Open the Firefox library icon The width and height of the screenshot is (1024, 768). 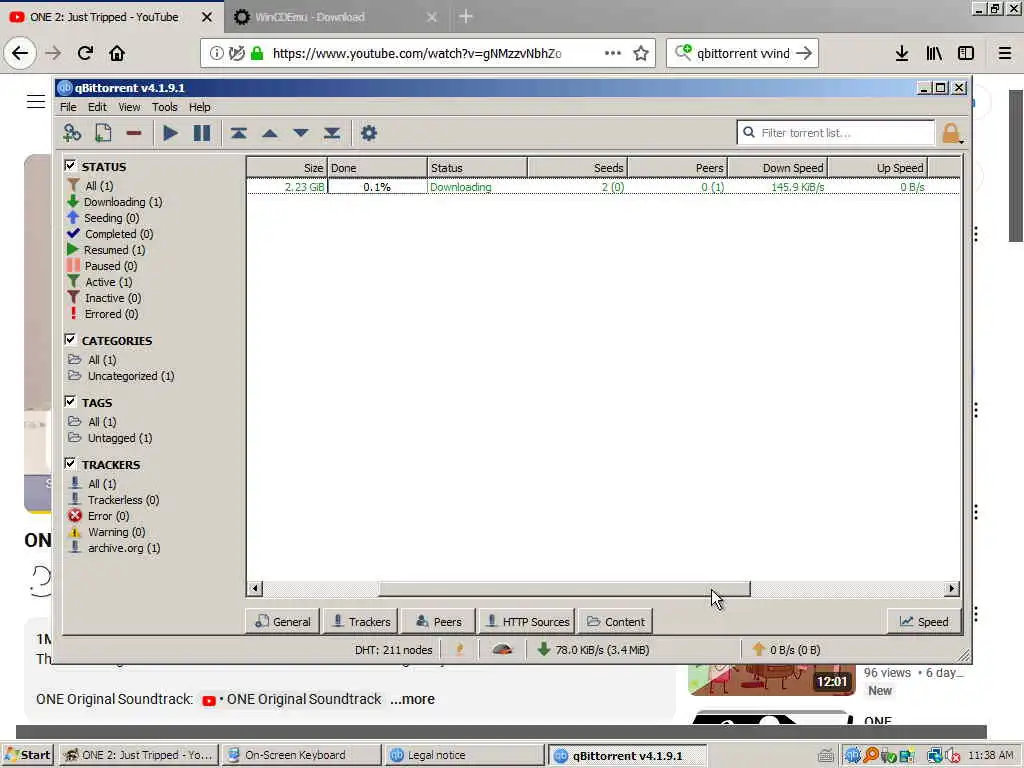[934, 53]
